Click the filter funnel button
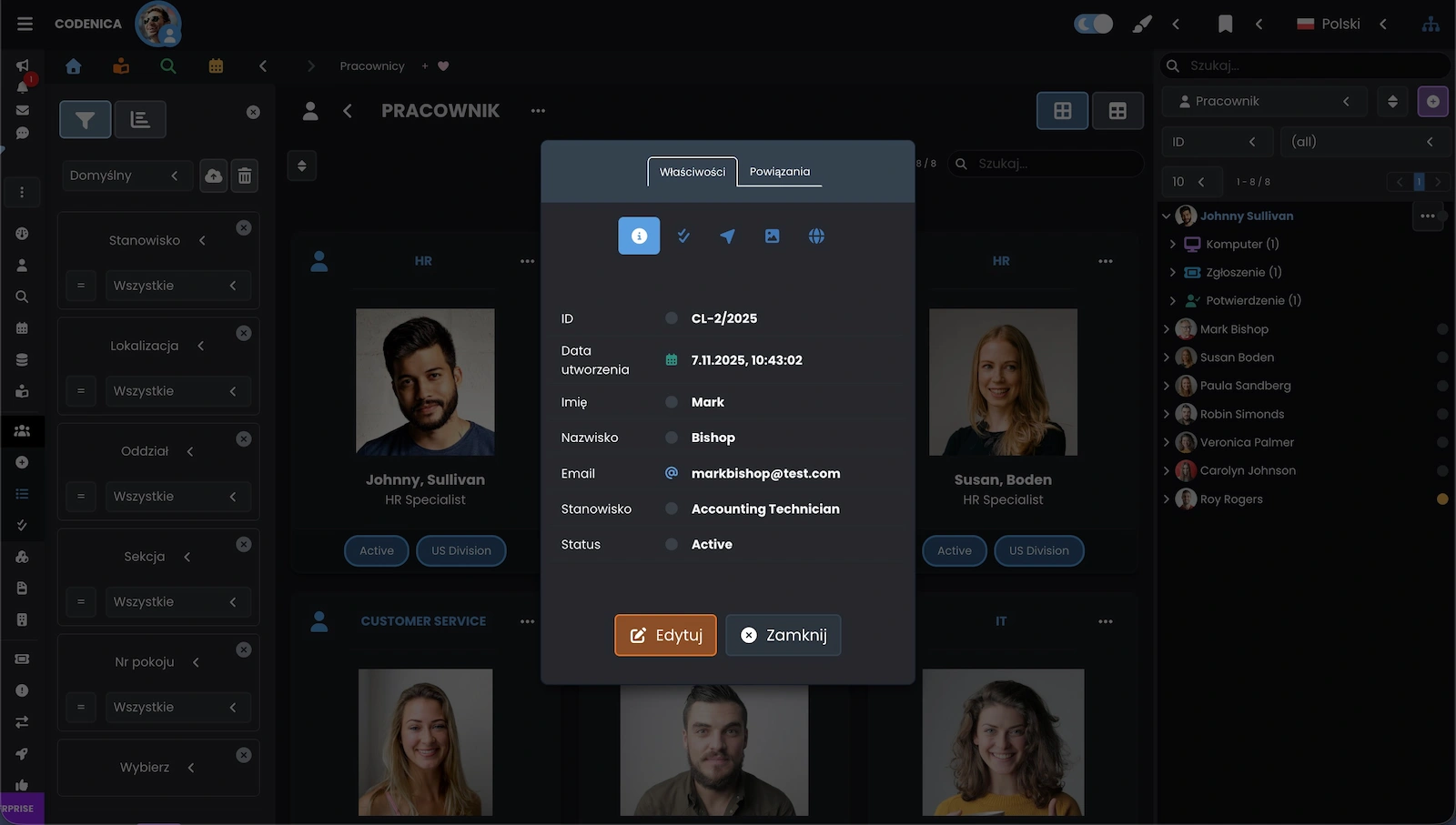 click(x=86, y=119)
